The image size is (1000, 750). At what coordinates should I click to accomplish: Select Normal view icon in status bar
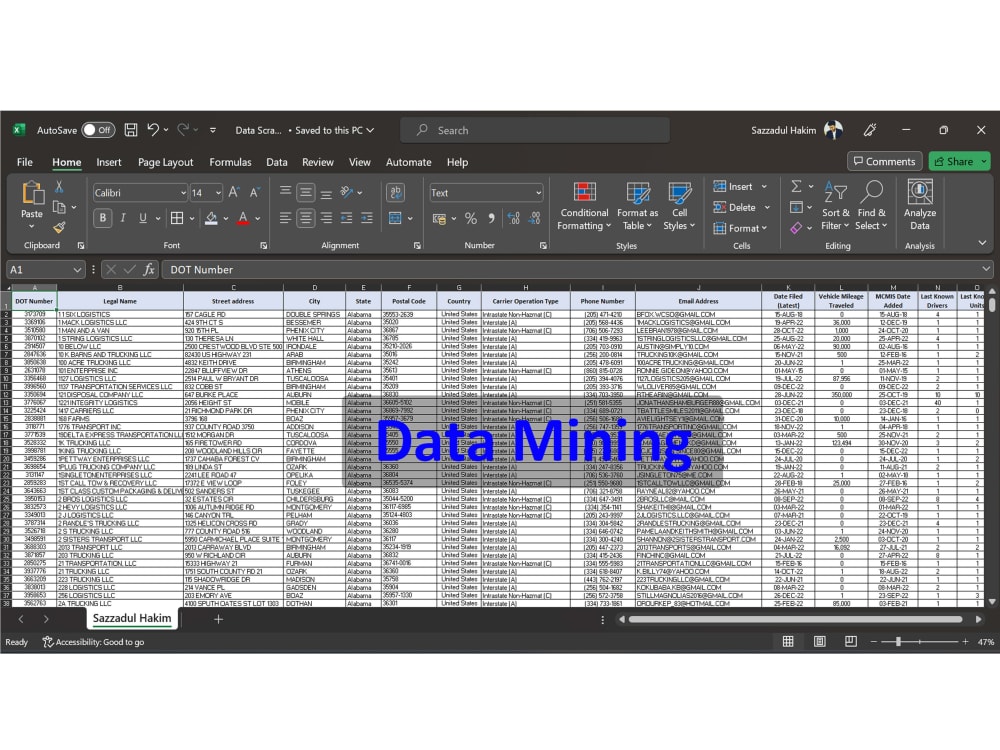[788, 642]
